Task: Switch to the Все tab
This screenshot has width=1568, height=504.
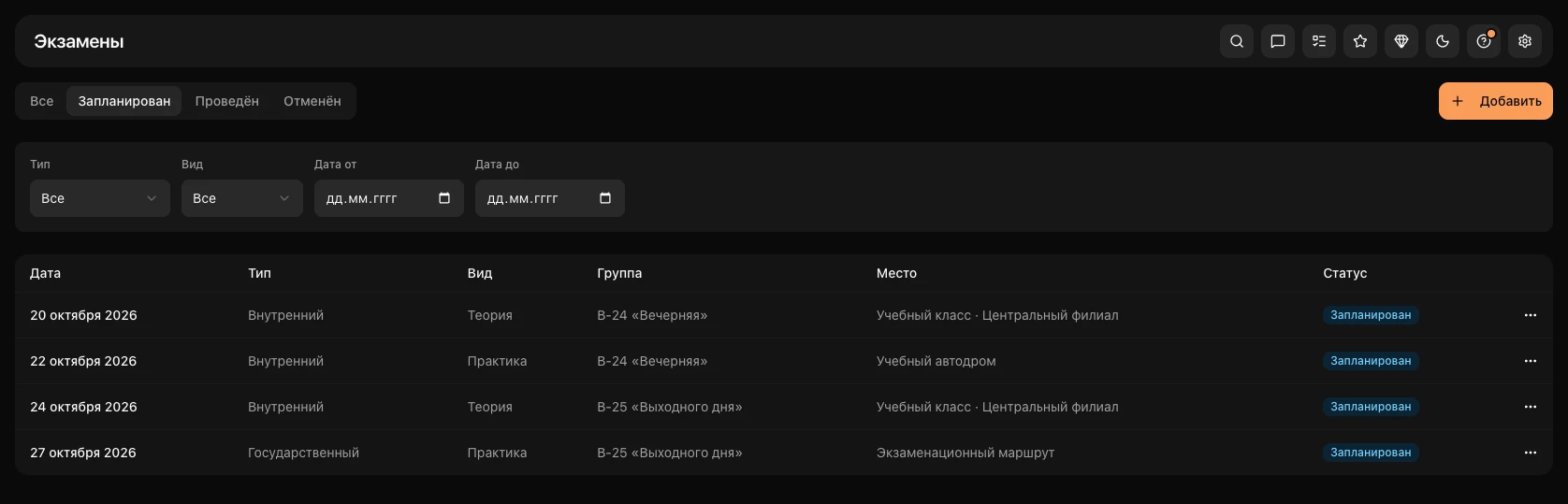Action: [x=42, y=101]
